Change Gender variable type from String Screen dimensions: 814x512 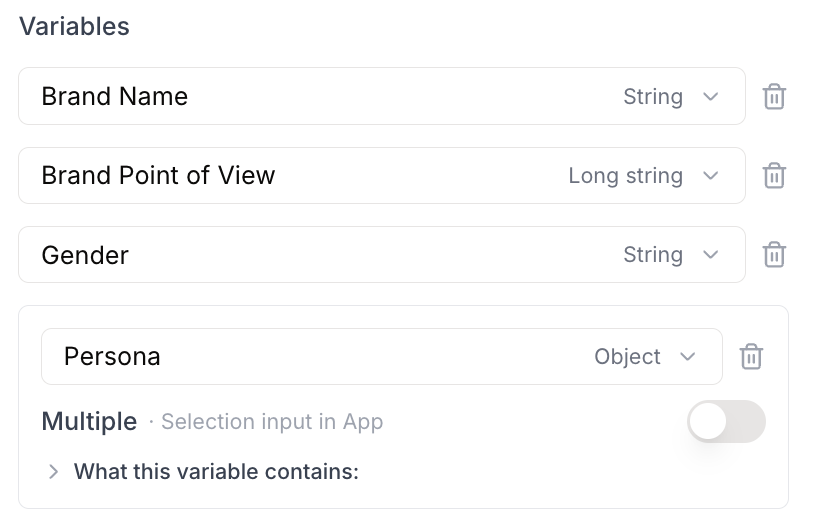[x=671, y=254]
